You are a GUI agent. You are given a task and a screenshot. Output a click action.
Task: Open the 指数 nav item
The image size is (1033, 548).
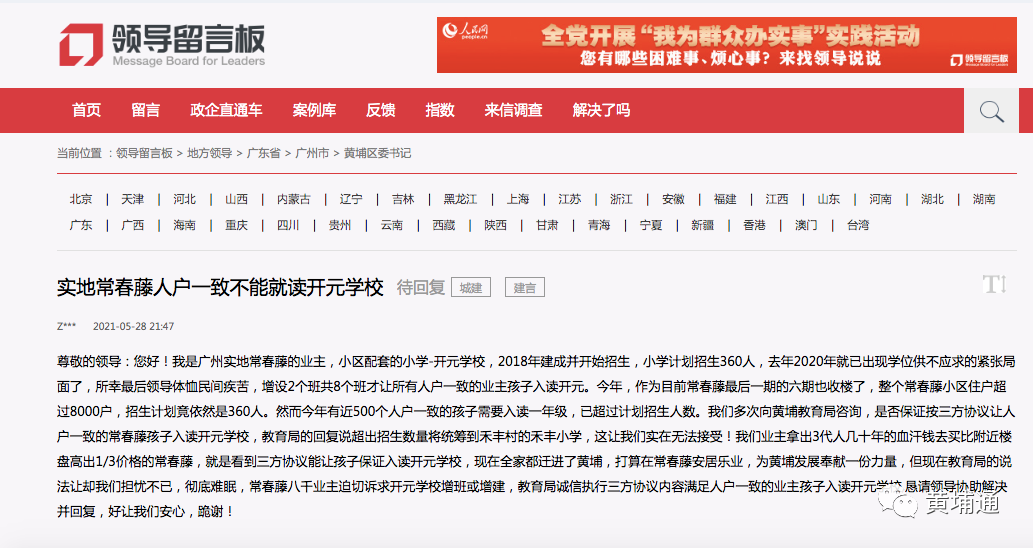pyautogui.click(x=440, y=110)
